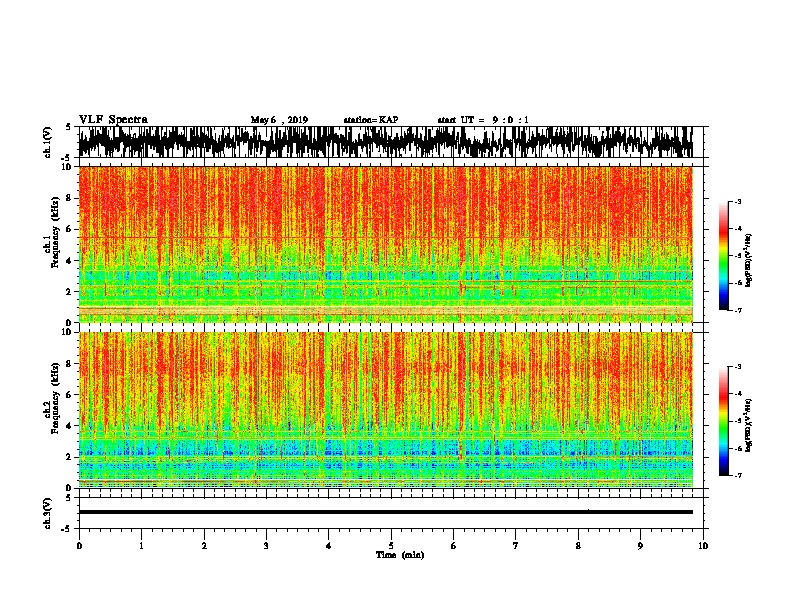Click the ch.2 colorbar "log(PSD)" units label

coord(749,425)
